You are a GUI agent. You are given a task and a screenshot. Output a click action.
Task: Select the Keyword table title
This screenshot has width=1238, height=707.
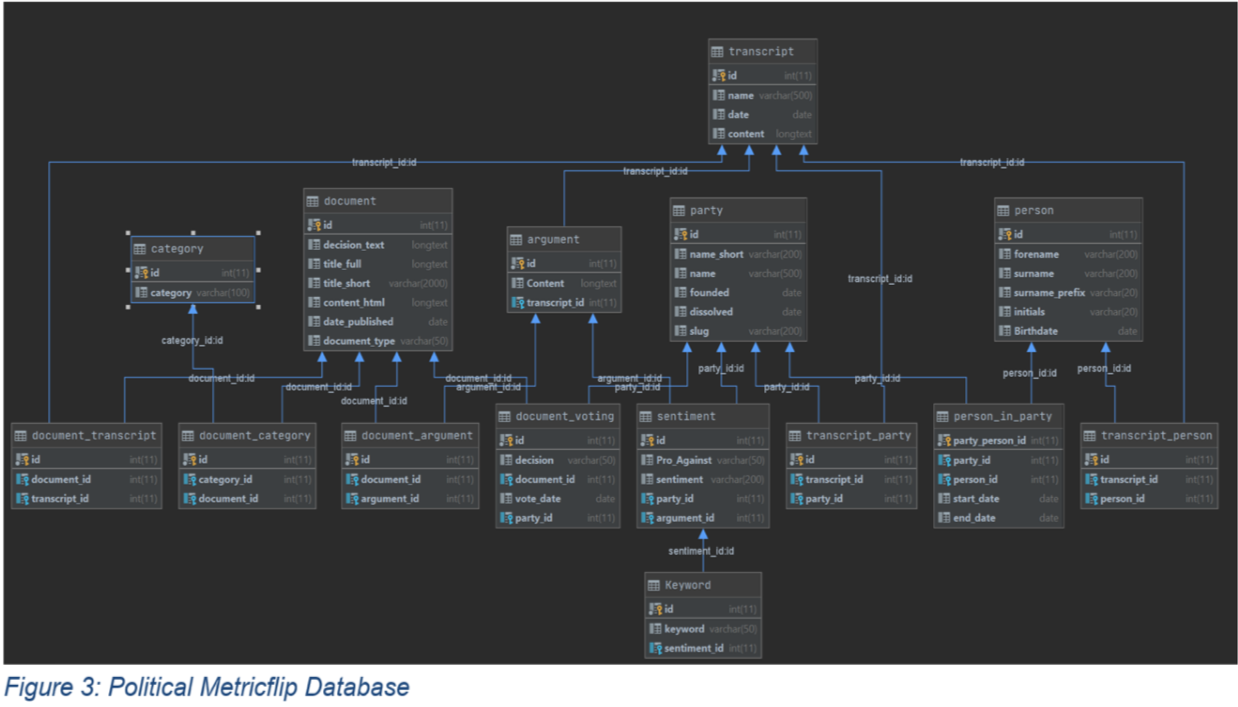click(688, 586)
